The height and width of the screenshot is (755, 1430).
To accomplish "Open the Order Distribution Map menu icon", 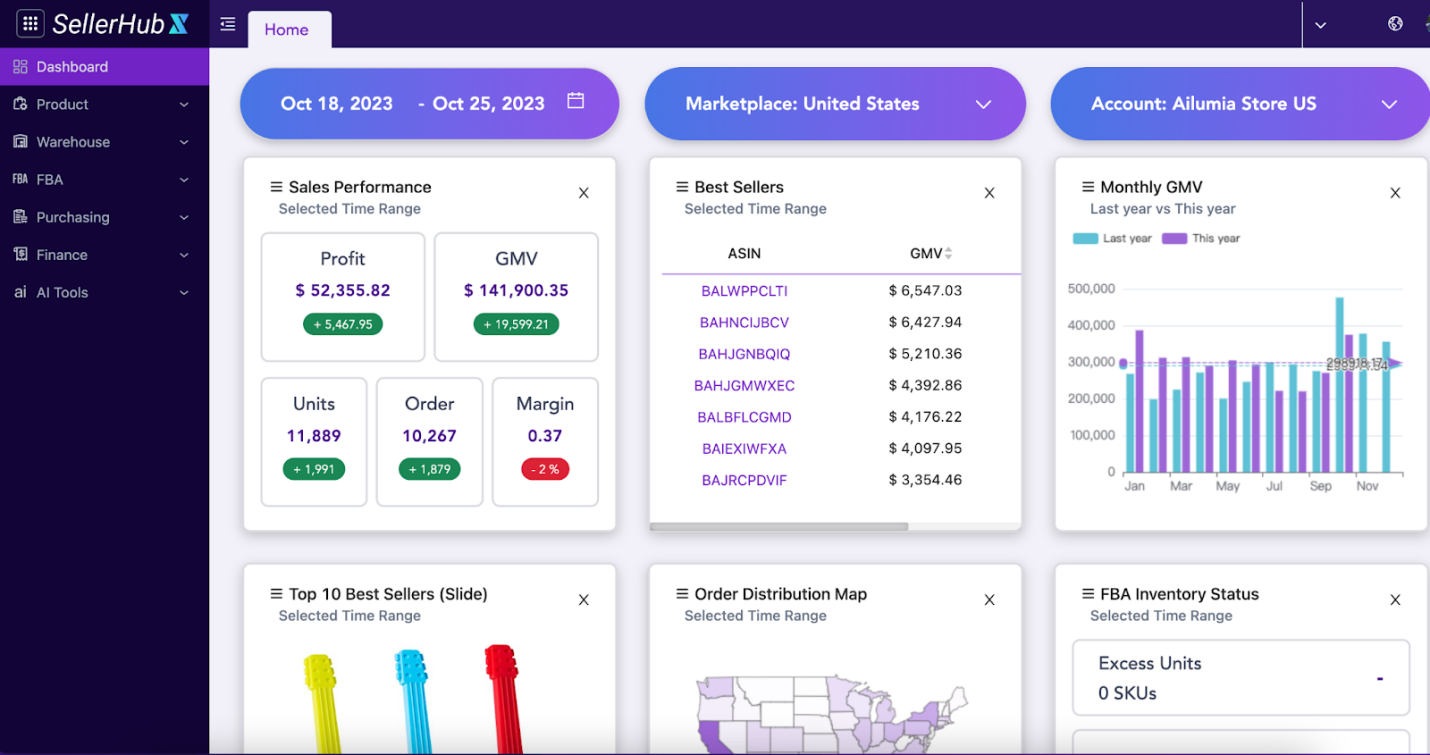I will click(682, 594).
